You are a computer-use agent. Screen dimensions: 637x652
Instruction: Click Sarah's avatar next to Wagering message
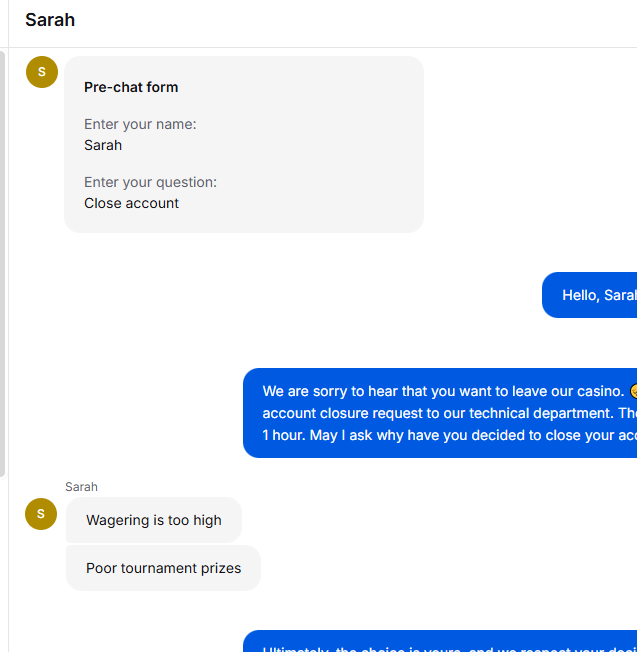[x=41, y=514]
